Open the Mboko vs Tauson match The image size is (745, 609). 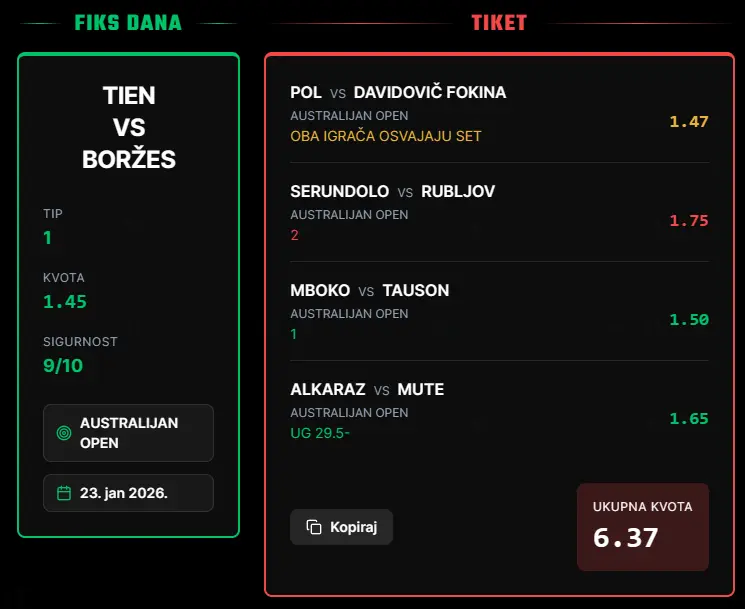(x=369, y=290)
